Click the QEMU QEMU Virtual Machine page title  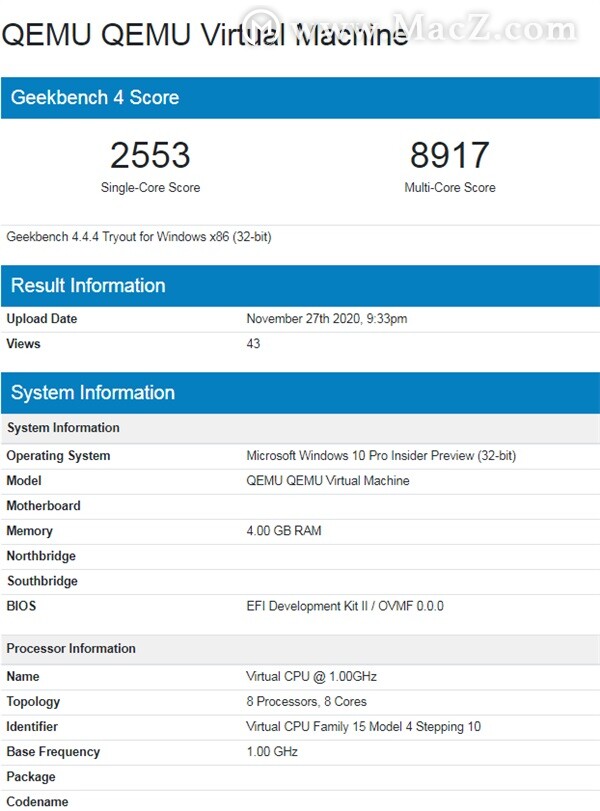[205, 35]
